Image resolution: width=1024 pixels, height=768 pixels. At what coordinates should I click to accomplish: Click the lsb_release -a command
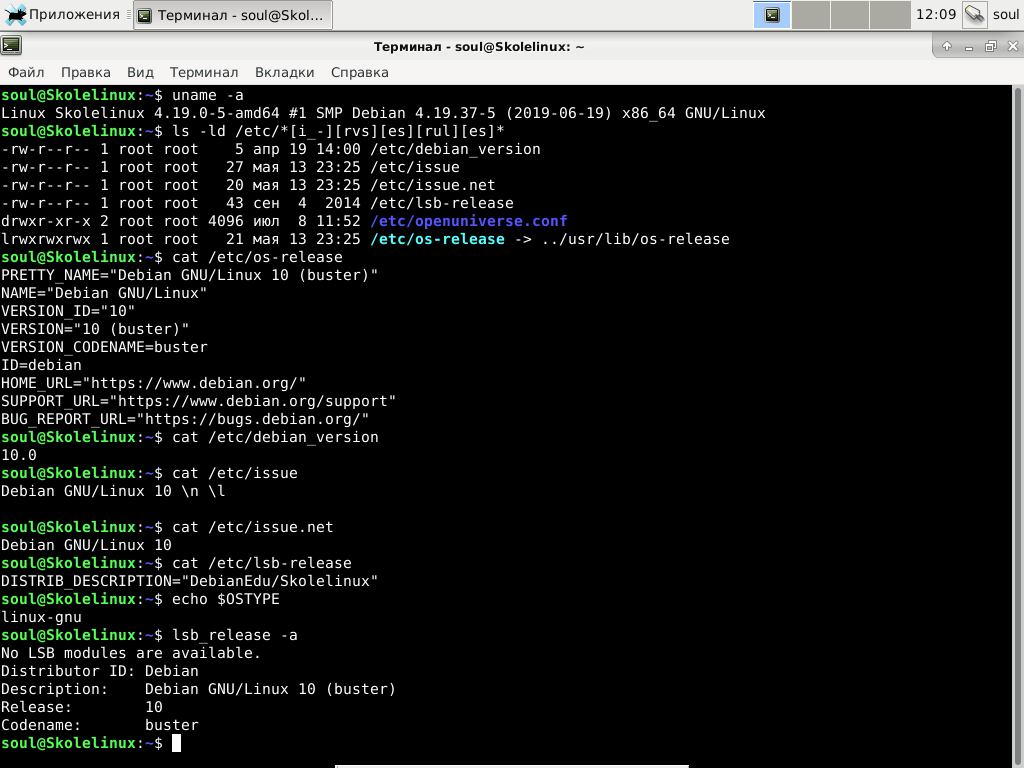tap(234, 635)
